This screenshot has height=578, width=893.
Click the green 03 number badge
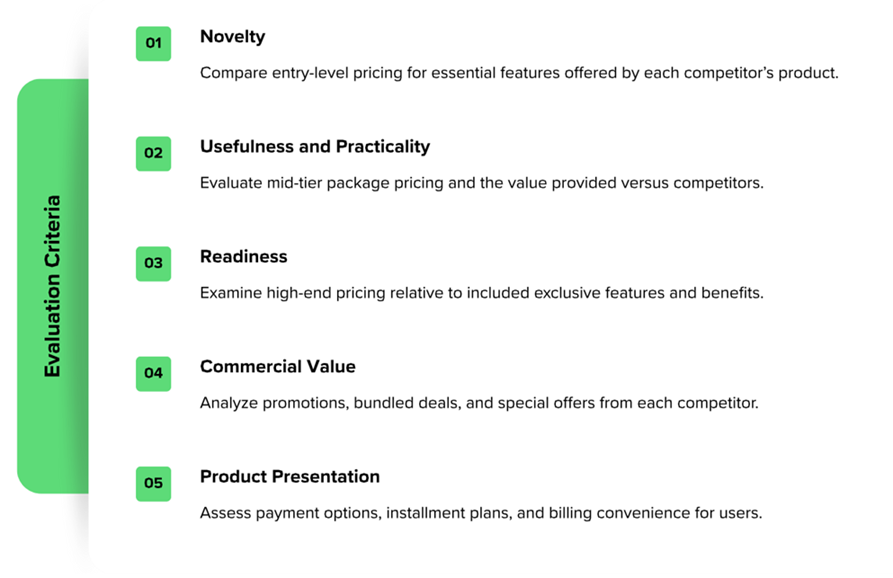[153, 263]
